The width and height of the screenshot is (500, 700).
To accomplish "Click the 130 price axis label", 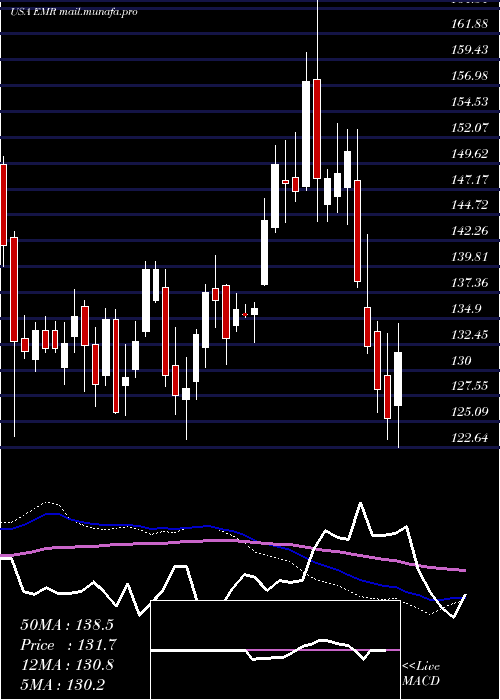I will (x=461, y=360).
